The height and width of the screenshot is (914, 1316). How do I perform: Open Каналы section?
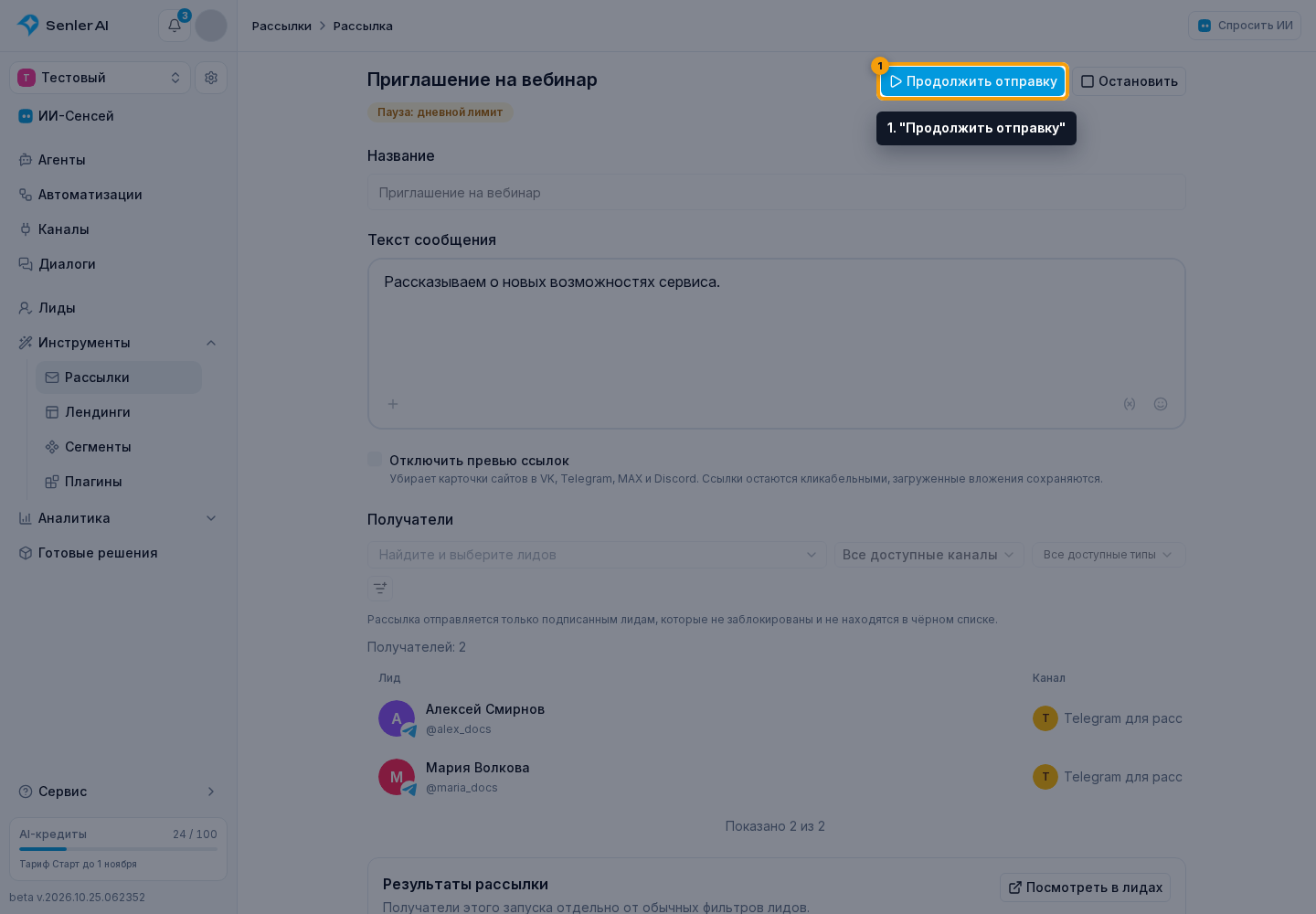pos(118,229)
